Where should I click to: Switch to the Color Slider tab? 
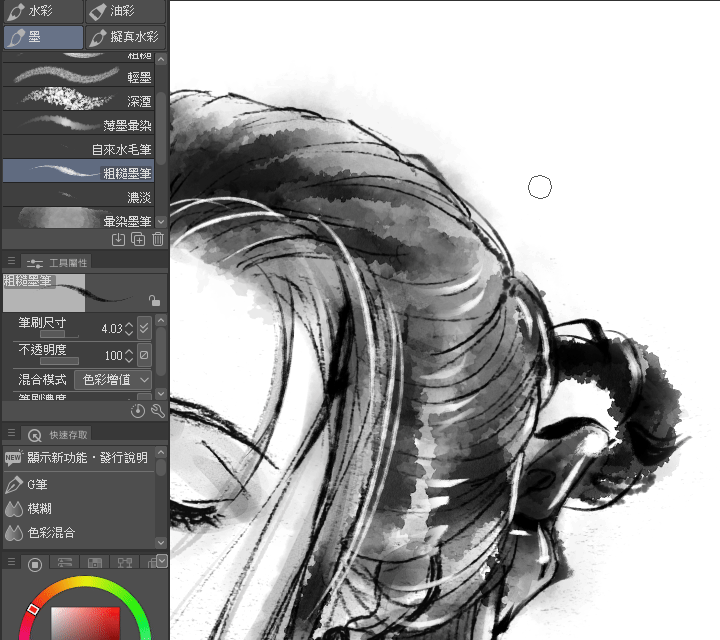[65, 563]
